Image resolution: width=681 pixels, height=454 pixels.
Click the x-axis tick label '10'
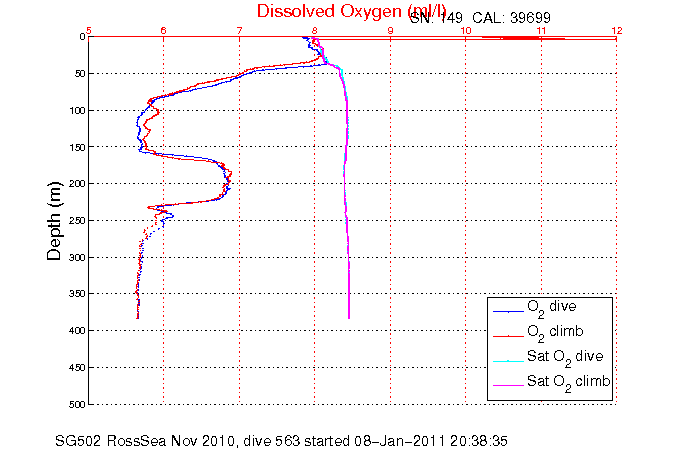pos(466,30)
